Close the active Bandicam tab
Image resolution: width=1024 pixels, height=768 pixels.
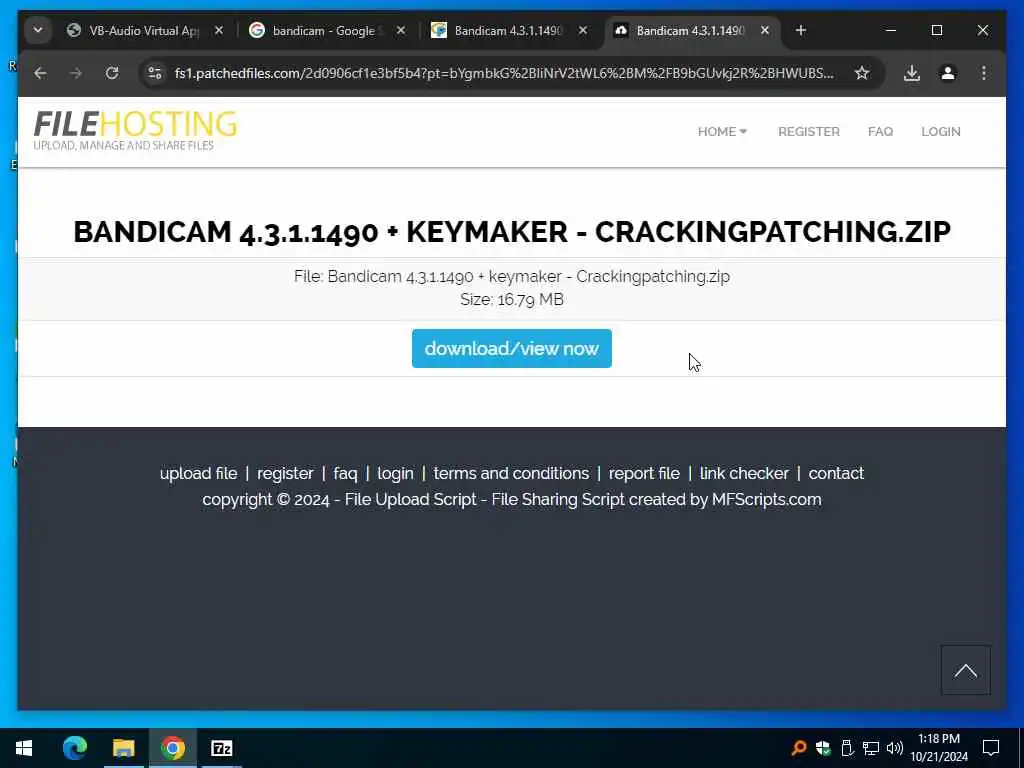[x=765, y=31]
